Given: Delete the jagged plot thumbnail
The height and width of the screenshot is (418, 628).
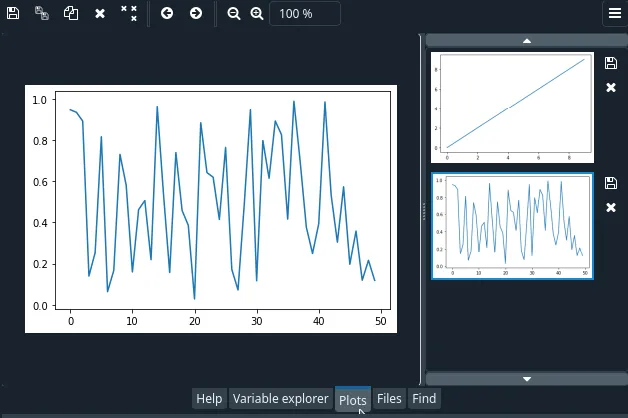Looking at the screenshot, I should [x=611, y=207].
